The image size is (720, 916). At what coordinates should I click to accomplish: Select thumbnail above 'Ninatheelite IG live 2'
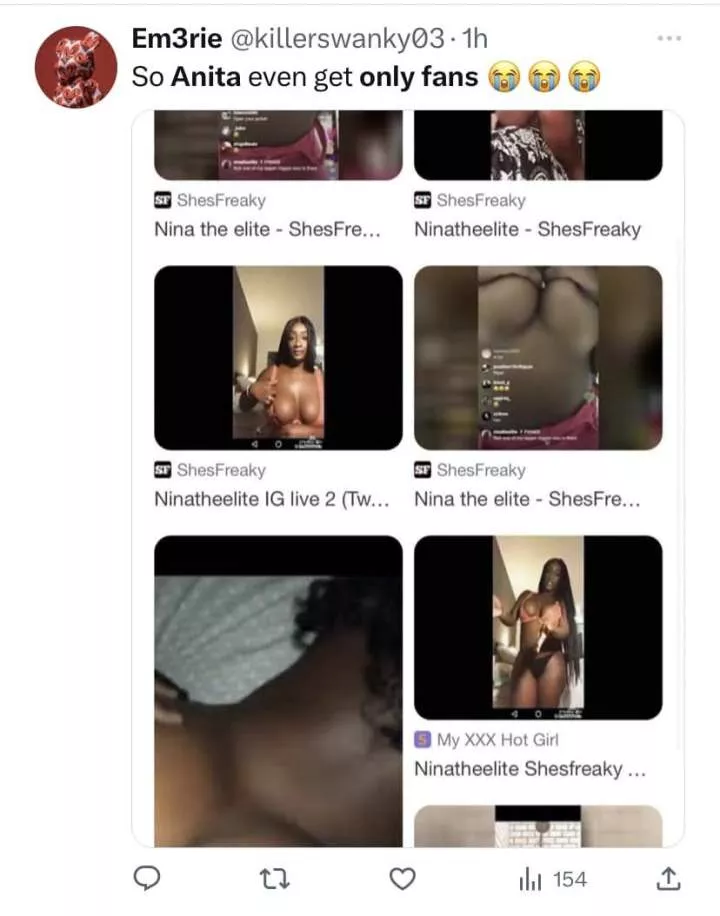coord(278,358)
